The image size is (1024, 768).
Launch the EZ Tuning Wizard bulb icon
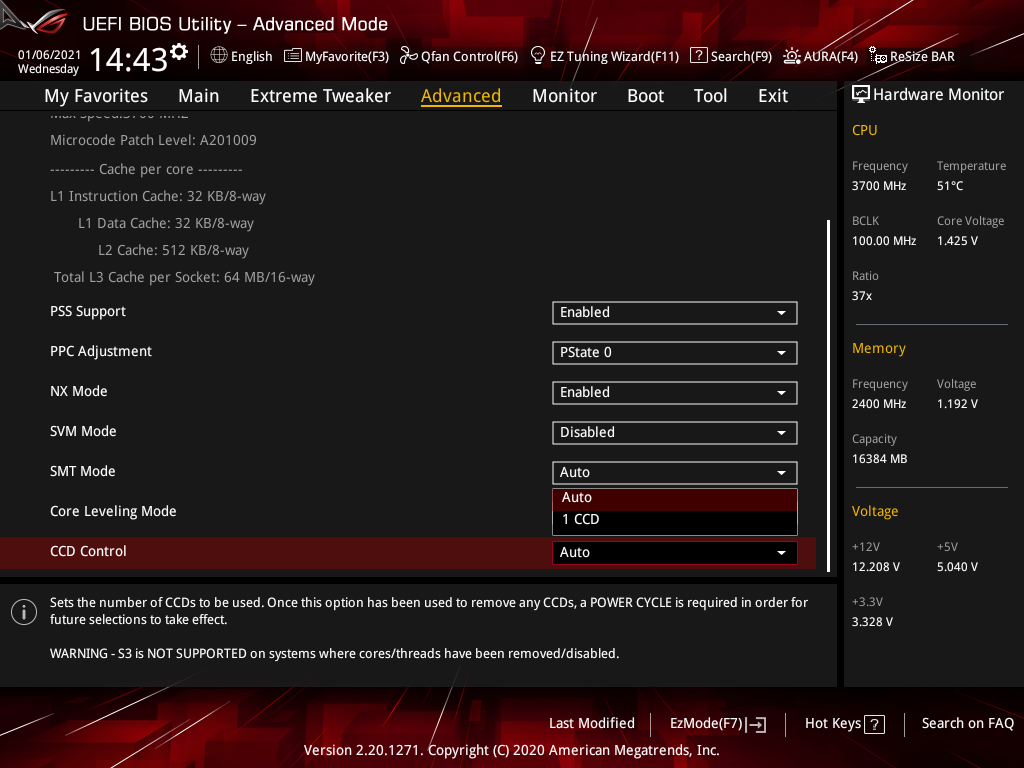click(537, 56)
